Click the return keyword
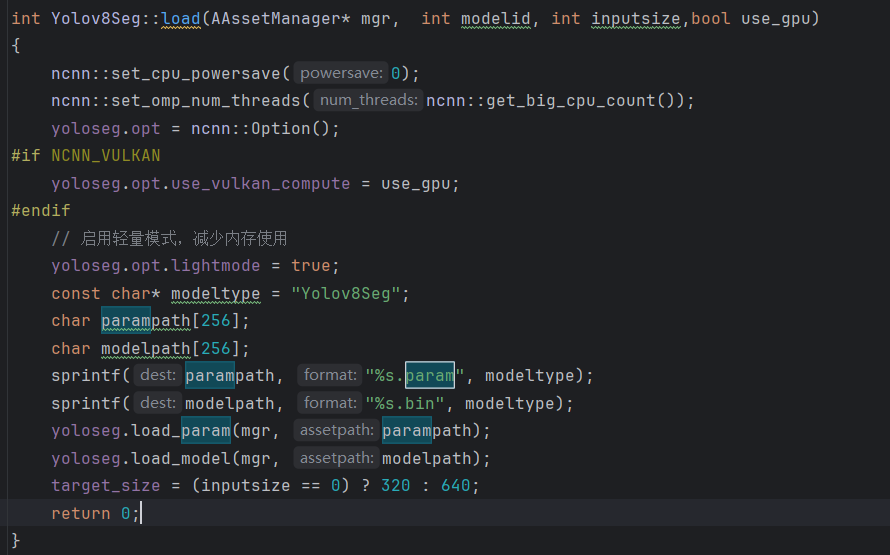This screenshot has width=890, height=555. click(81, 514)
